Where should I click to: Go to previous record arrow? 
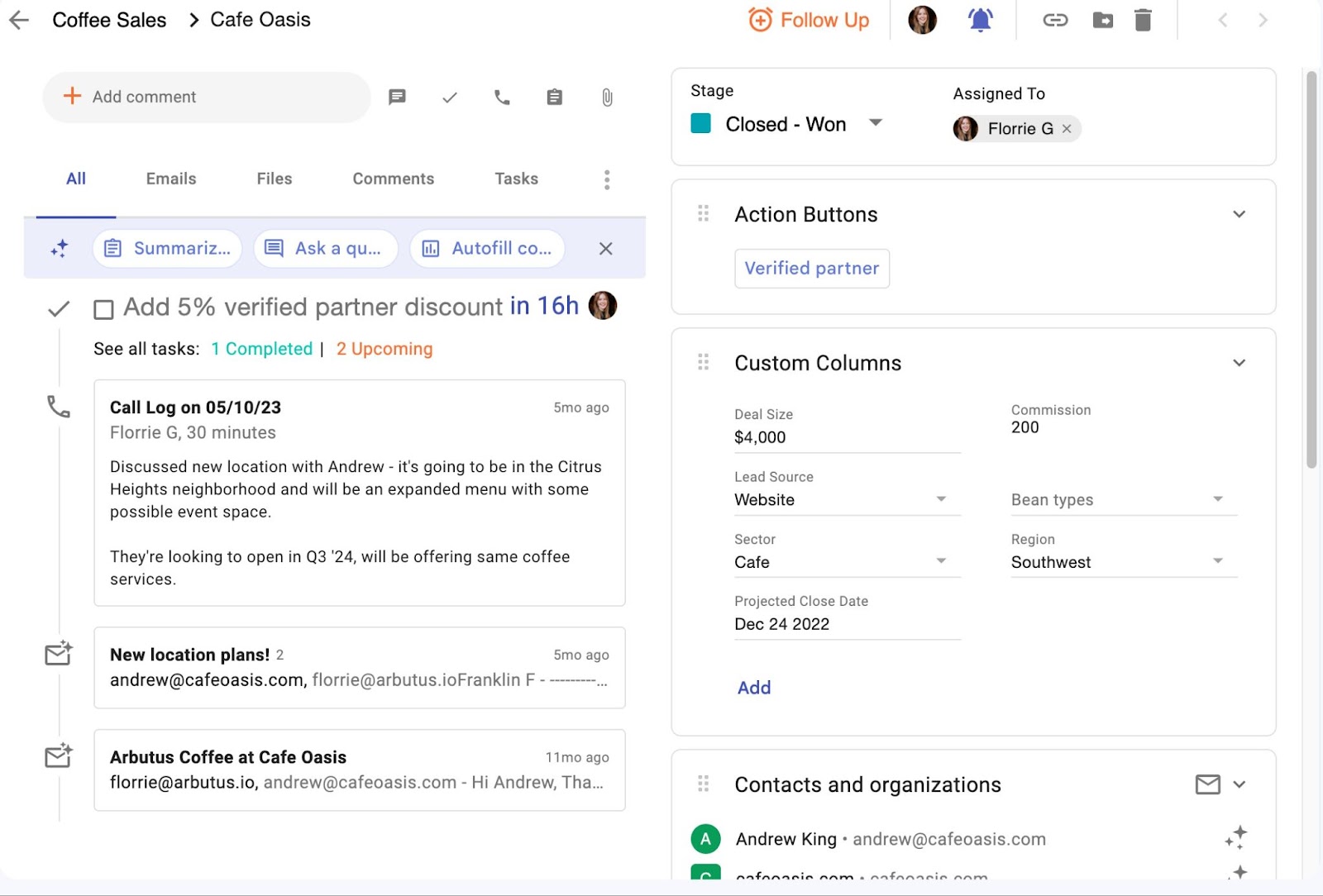tap(1223, 20)
